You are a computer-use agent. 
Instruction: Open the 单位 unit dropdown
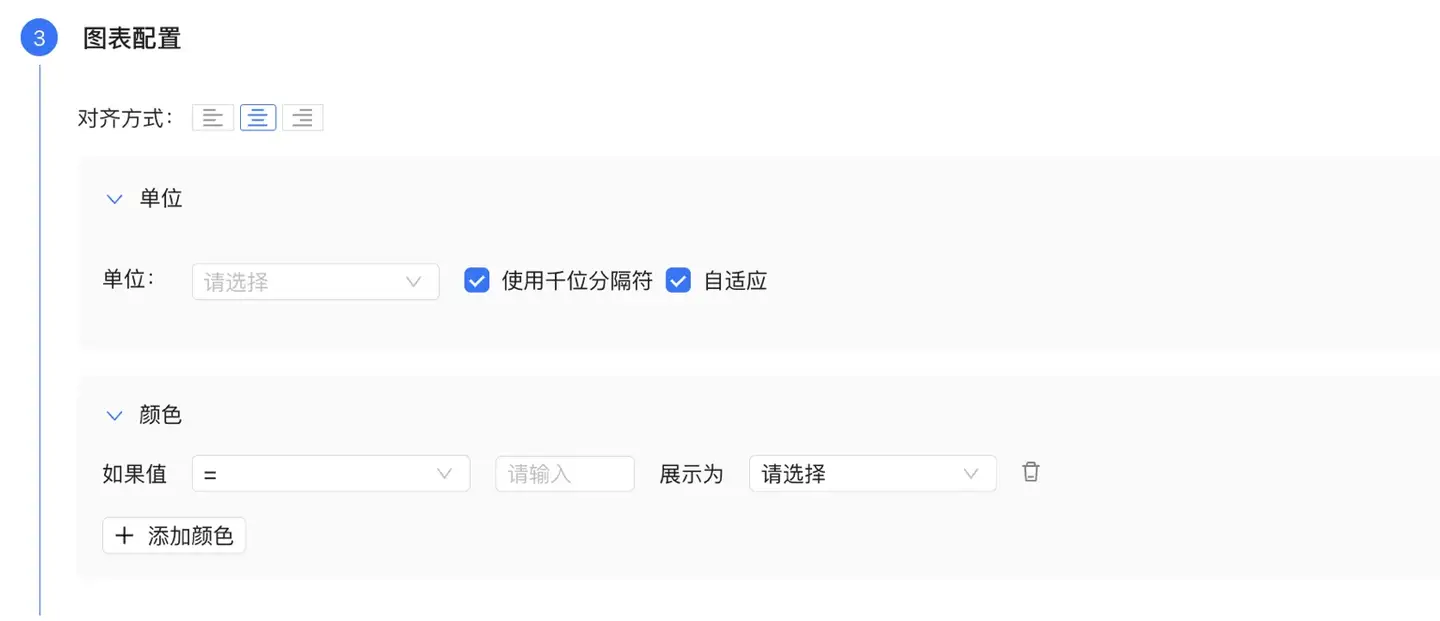pos(315,281)
